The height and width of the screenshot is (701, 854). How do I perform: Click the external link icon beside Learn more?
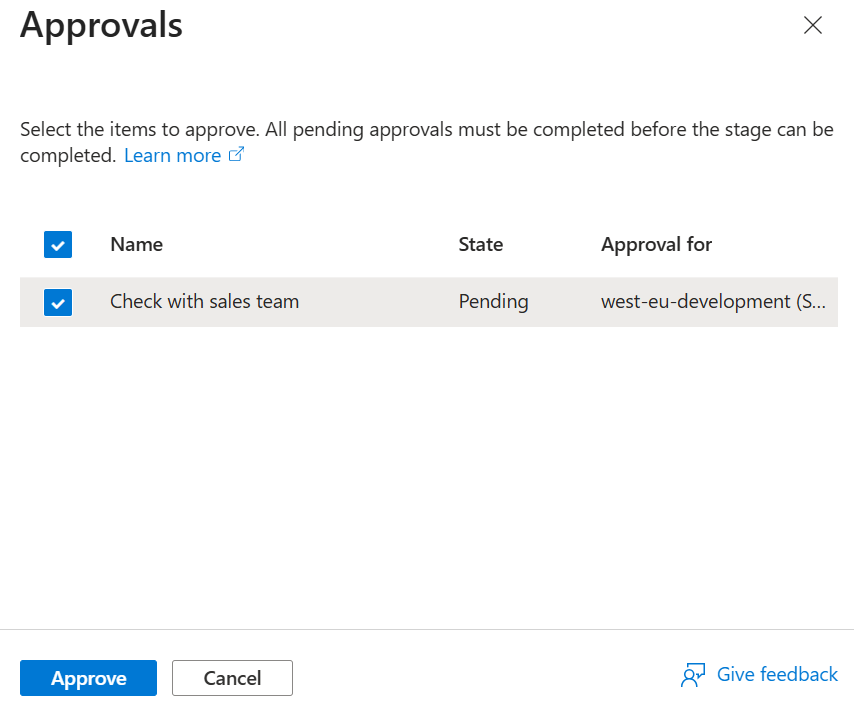coord(237,155)
